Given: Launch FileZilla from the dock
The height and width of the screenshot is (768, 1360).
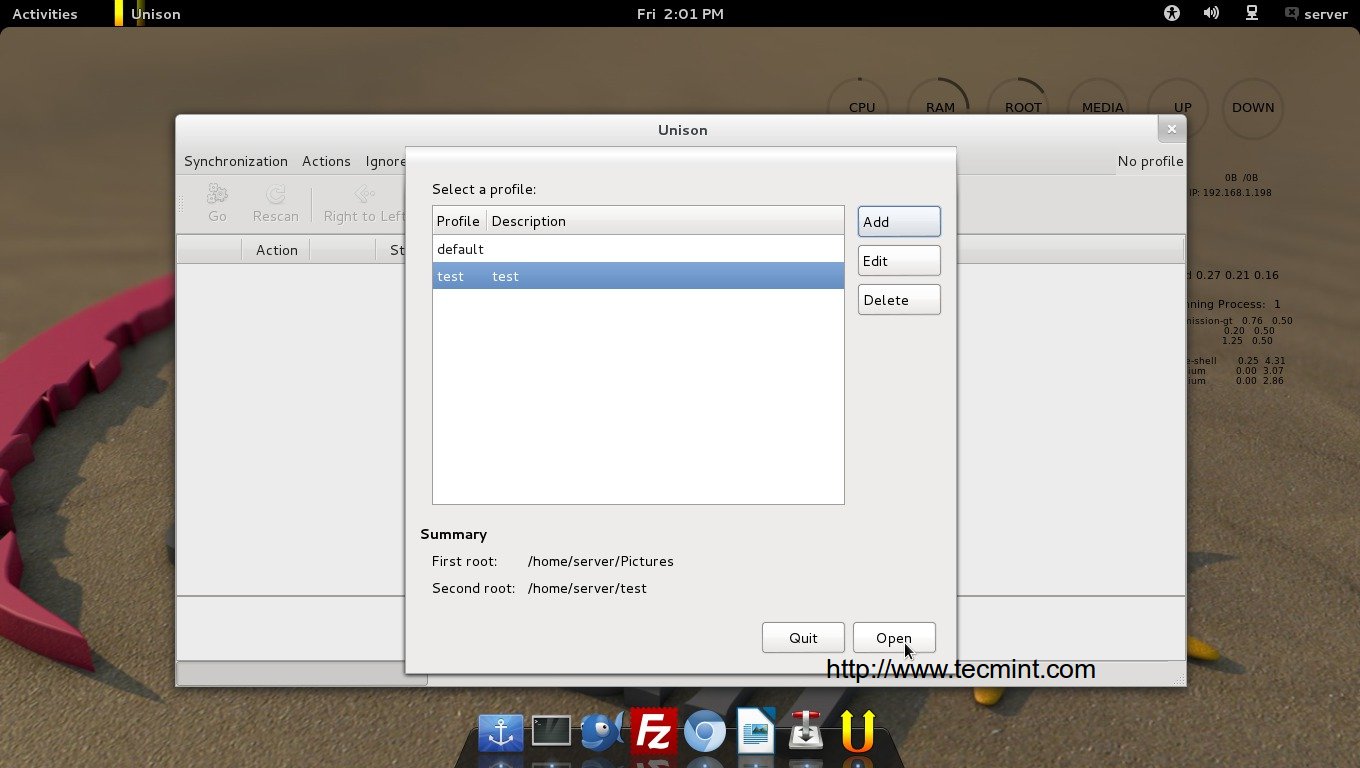Looking at the screenshot, I should tap(653, 732).
